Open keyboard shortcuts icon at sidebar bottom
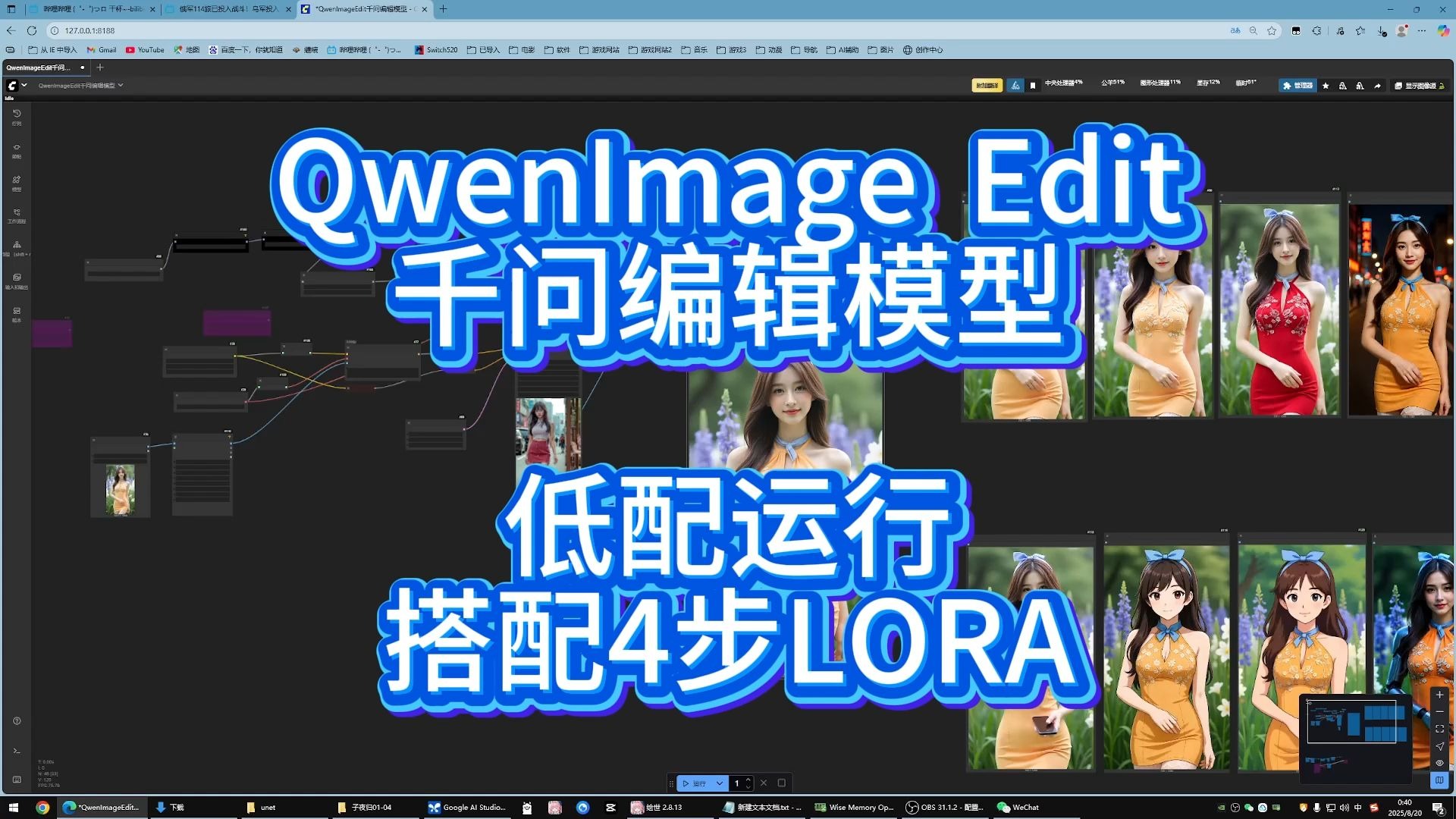Image resolution: width=1456 pixels, height=819 pixels. [17, 780]
